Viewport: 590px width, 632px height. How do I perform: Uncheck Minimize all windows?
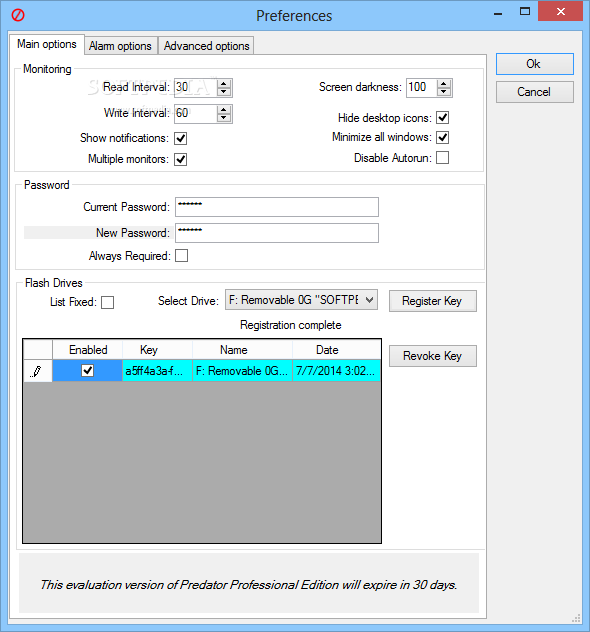click(442, 137)
